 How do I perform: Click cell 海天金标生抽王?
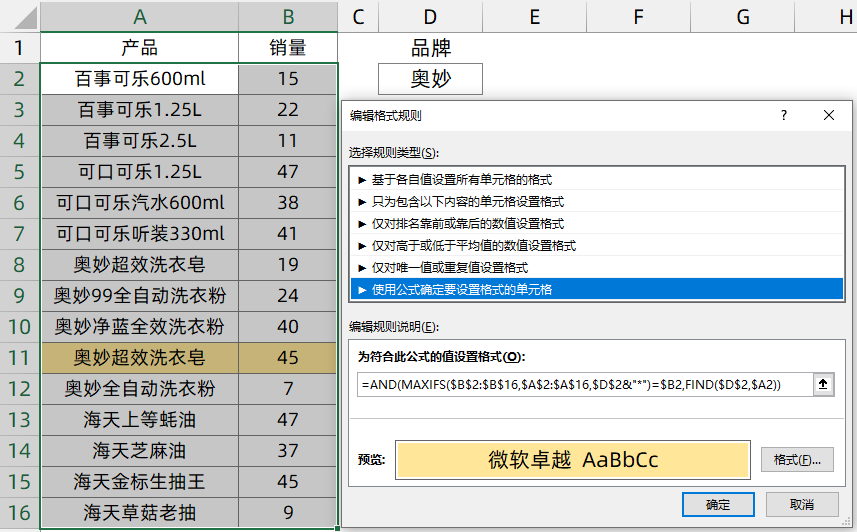click(x=139, y=482)
